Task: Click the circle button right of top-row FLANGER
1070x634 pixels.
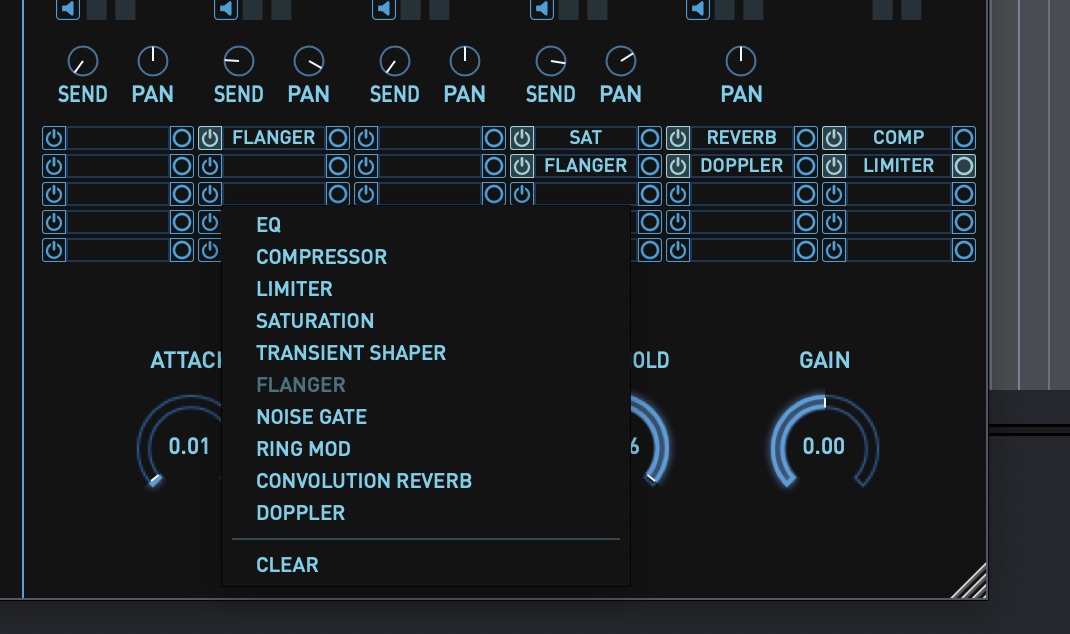Action: point(338,138)
